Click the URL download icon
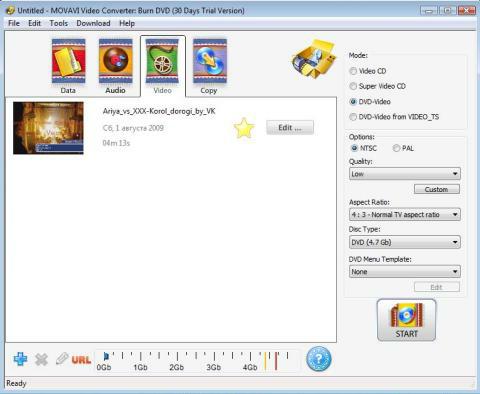 81,360
